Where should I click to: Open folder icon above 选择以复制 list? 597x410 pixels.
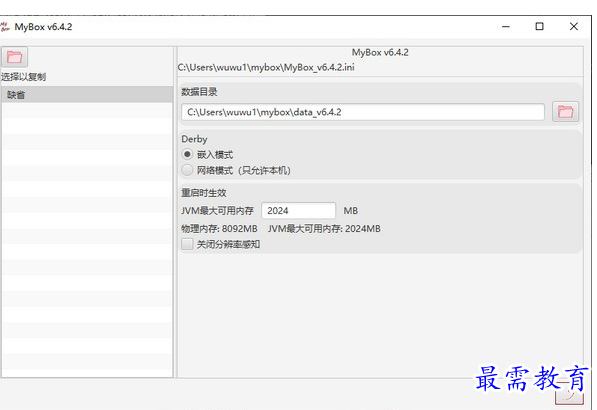tap(14, 57)
